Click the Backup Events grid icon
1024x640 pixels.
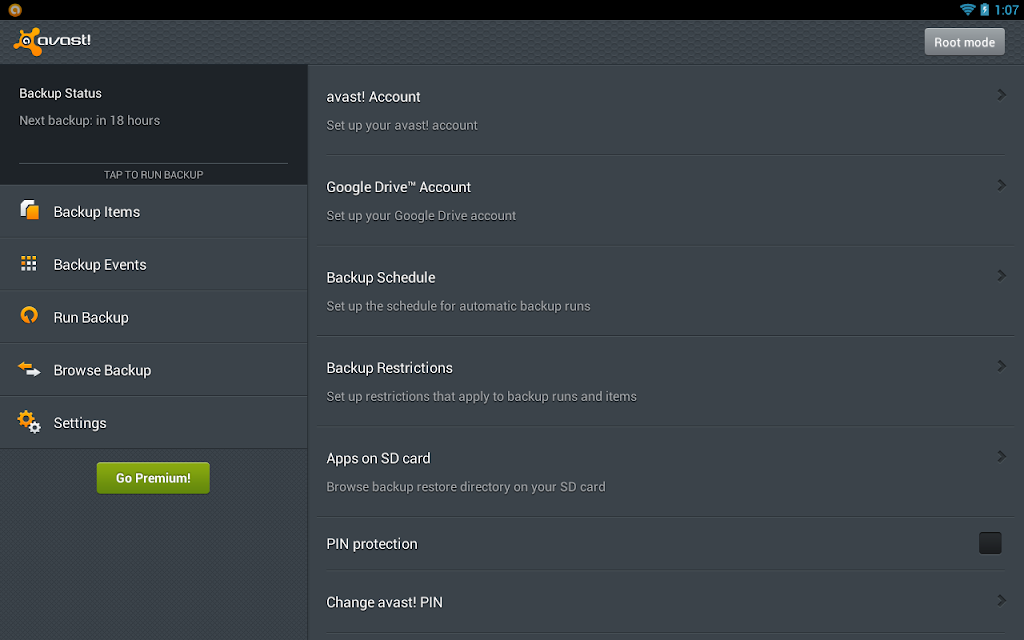[x=29, y=263]
